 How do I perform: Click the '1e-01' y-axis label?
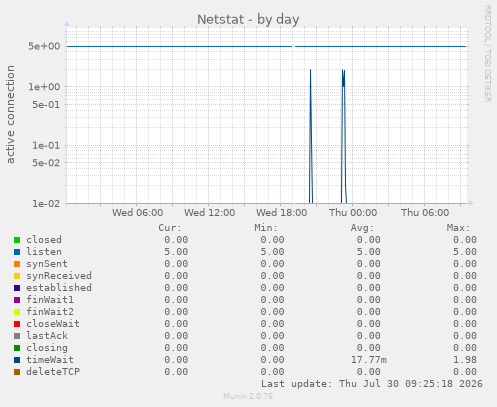point(46,146)
